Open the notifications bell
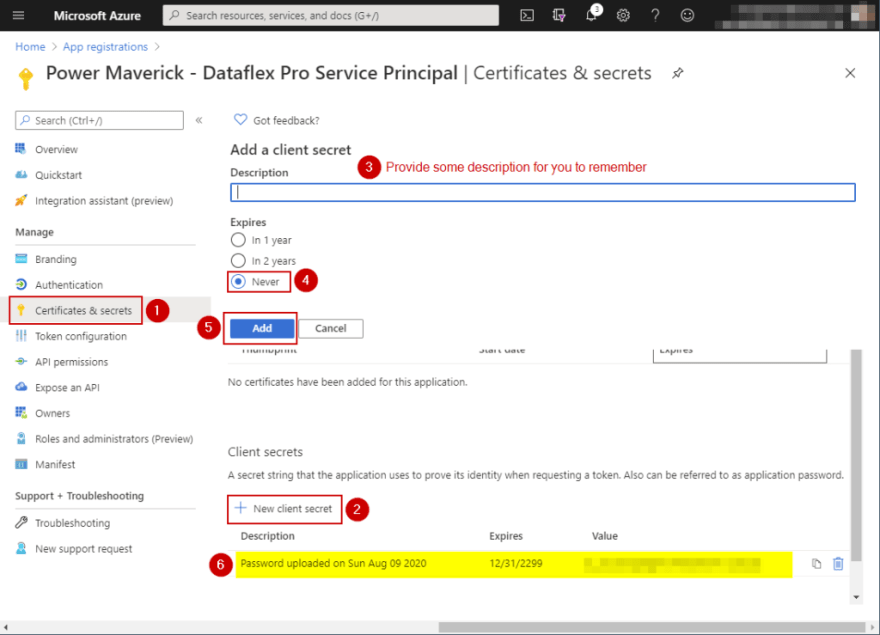 pyautogui.click(x=591, y=15)
